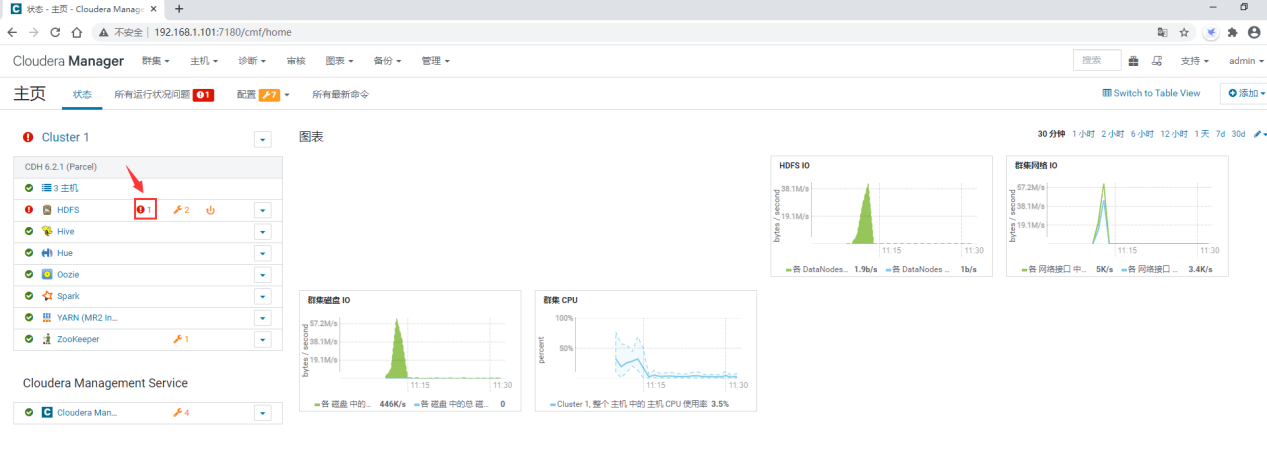
Task: Open the 所有运行状况问题 tab
Action: (x=164, y=94)
